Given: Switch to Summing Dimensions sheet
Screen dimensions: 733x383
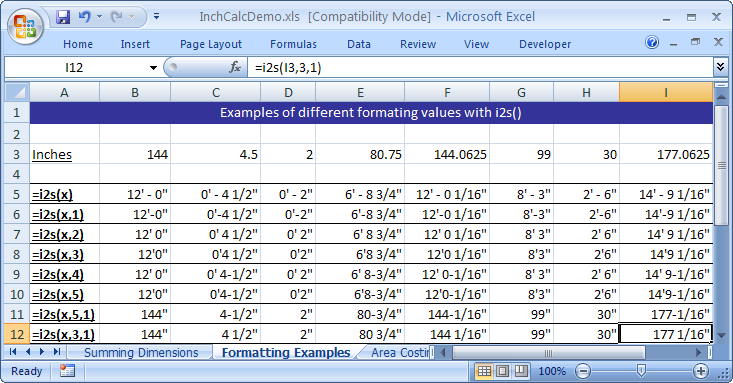Looking at the screenshot, I should pos(141,353).
